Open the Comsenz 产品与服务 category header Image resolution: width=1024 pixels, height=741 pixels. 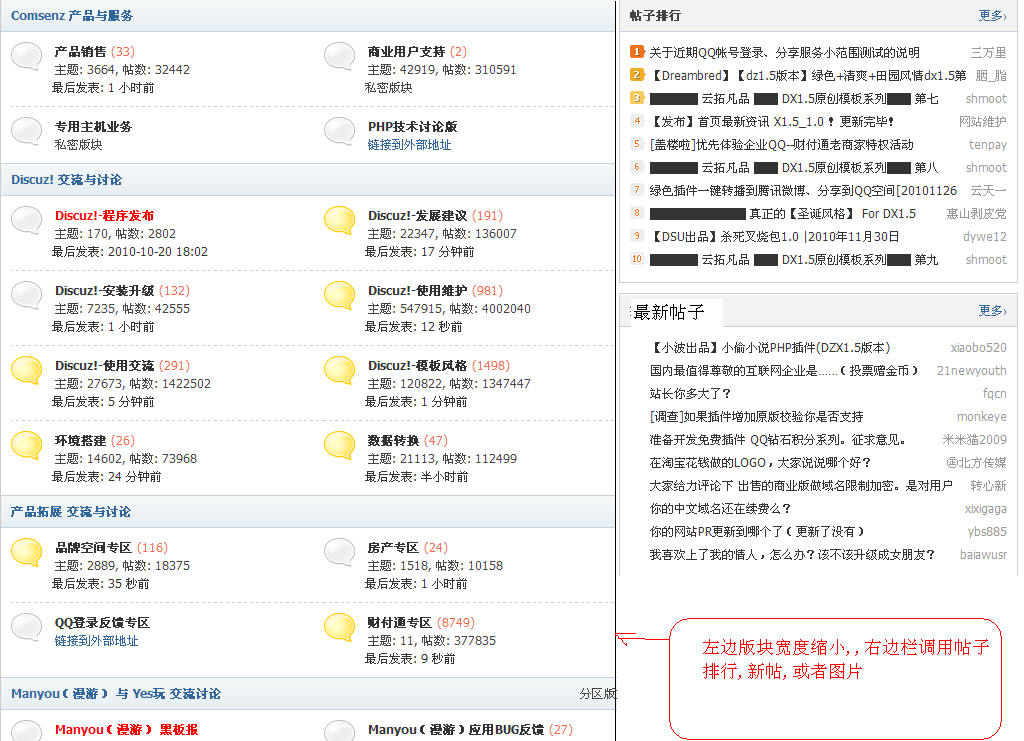(x=72, y=16)
